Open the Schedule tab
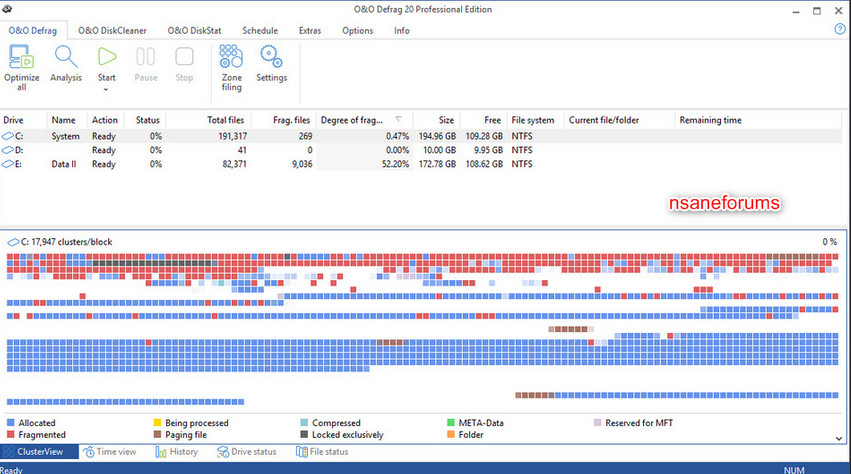The height and width of the screenshot is (474, 851). [x=260, y=30]
